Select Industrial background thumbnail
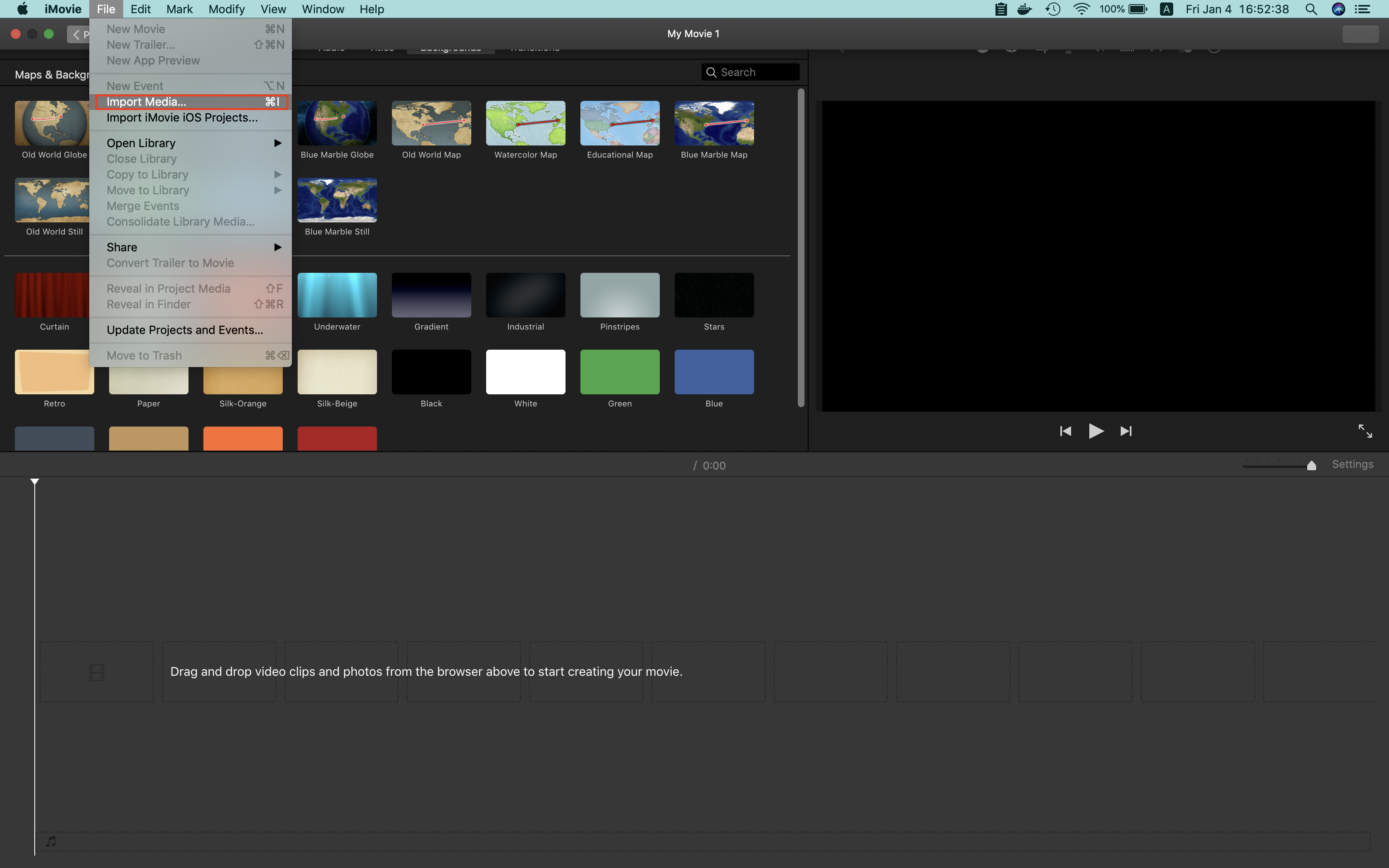The height and width of the screenshot is (868, 1389). pos(525,295)
